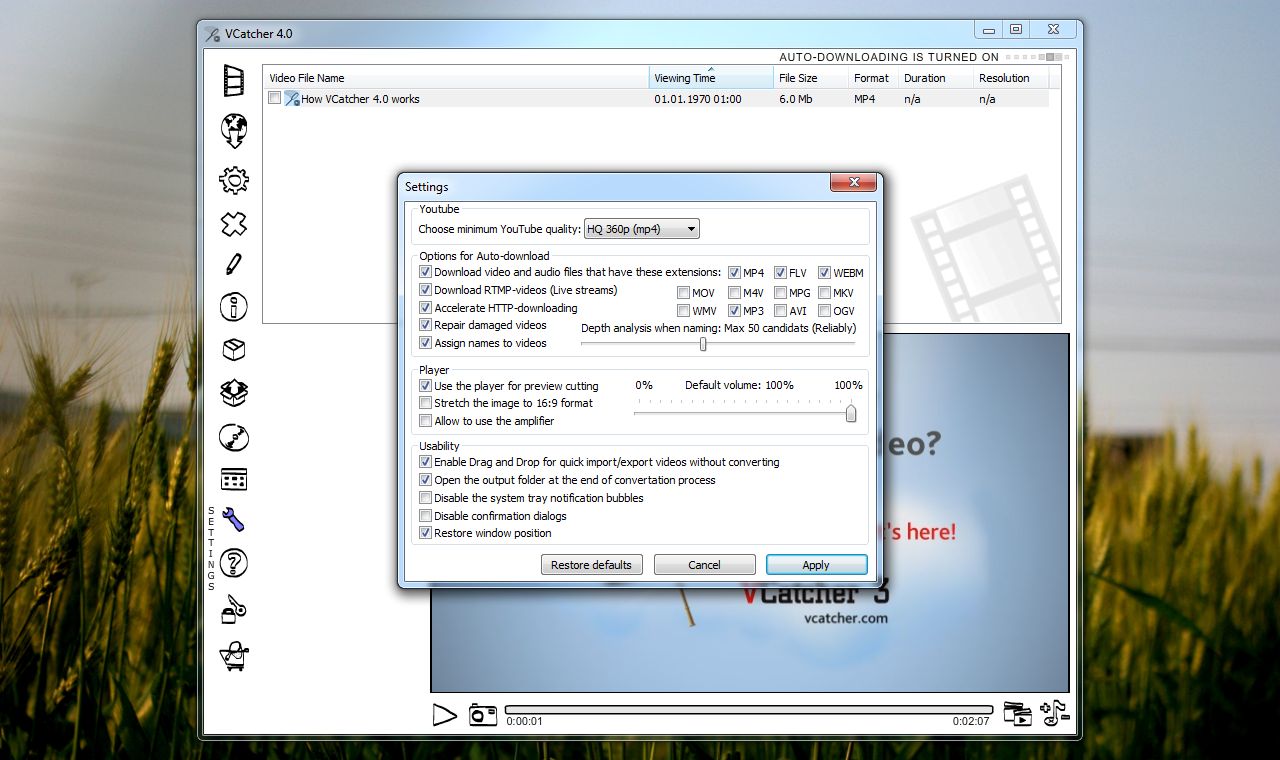Enable the OGV extension checkbox
Screen dimensions: 1280x760
click(825, 311)
